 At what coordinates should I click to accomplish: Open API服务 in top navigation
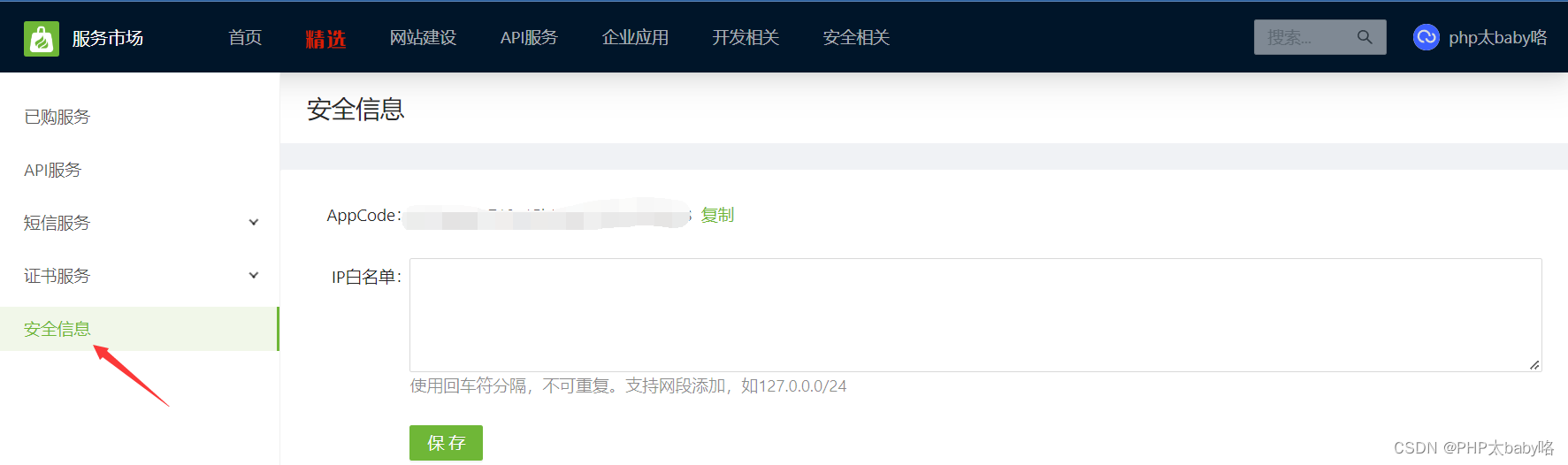529,37
